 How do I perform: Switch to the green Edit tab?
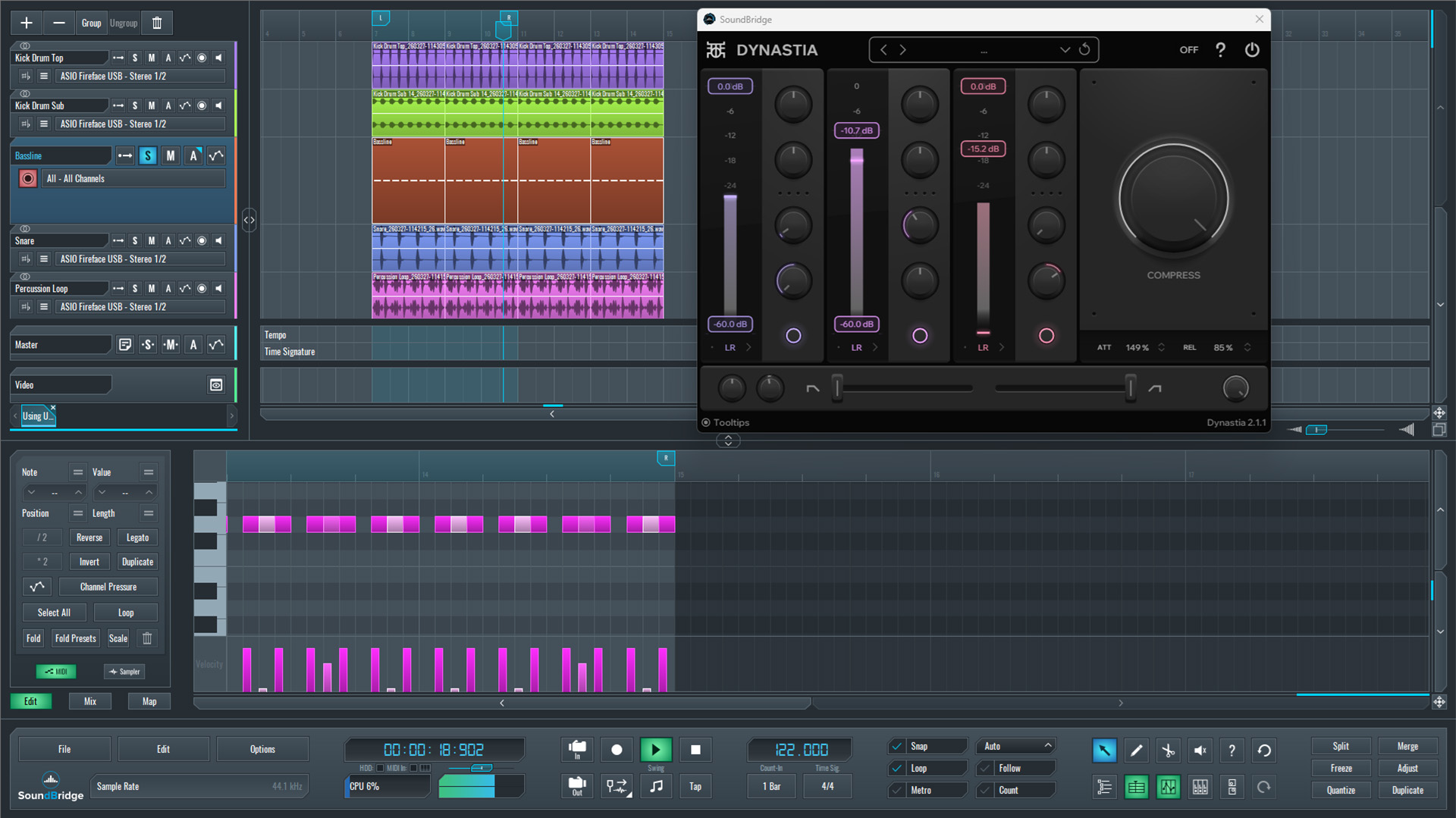tap(31, 701)
